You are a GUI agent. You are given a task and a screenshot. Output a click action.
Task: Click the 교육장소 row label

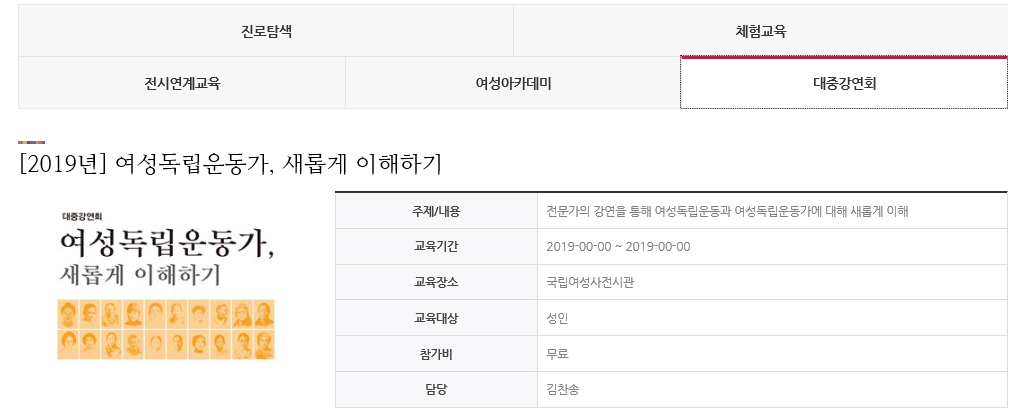click(436, 282)
